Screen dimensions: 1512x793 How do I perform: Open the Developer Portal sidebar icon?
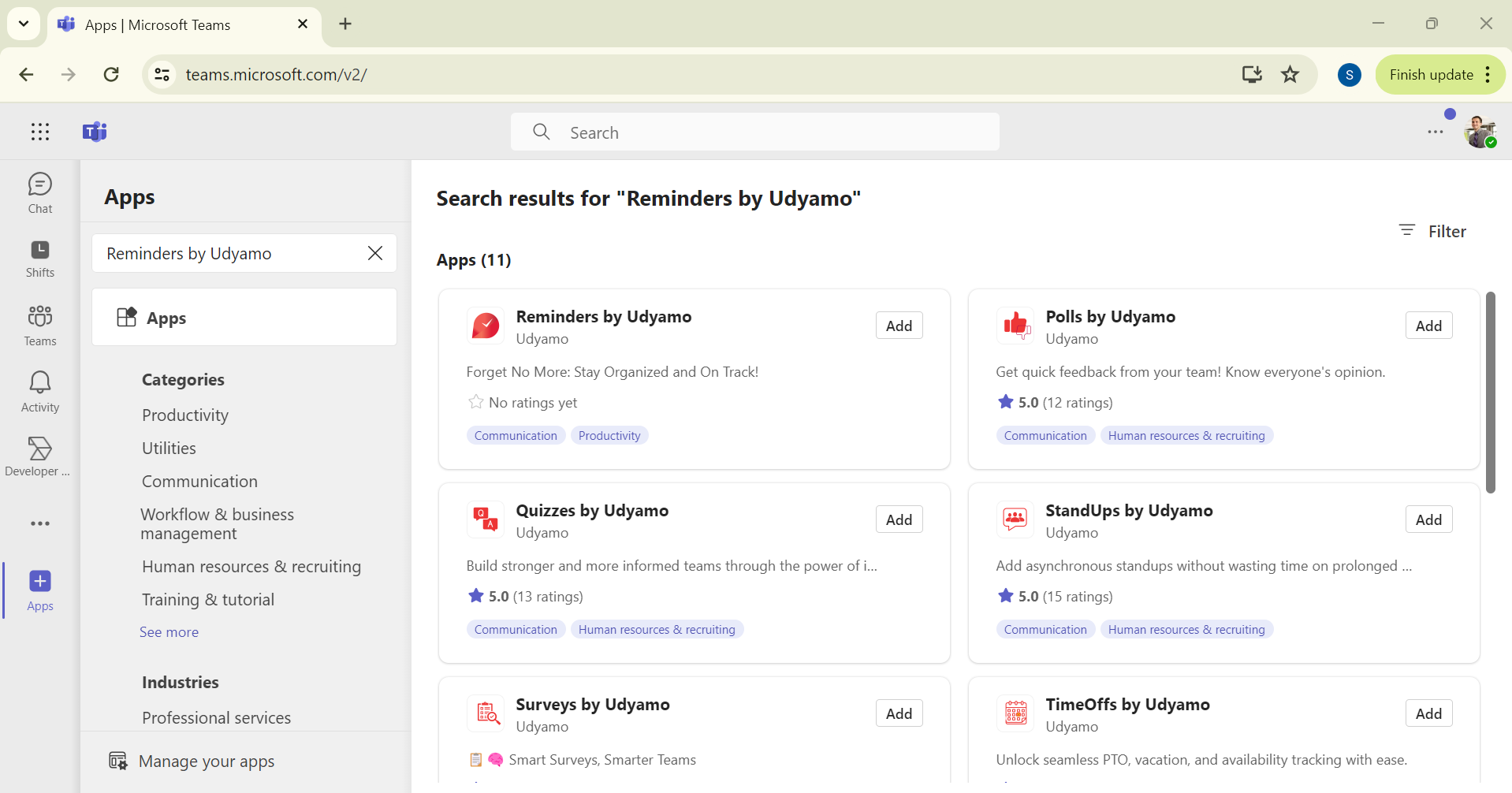(38, 457)
